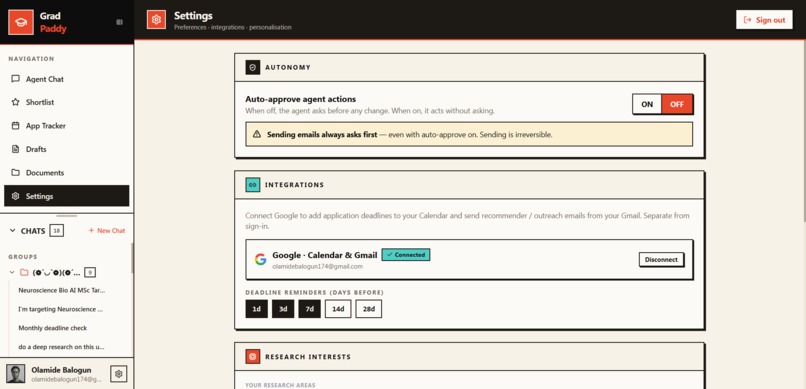Click the Integrations link icon
The width and height of the screenshot is (806, 389).
pyautogui.click(x=252, y=184)
